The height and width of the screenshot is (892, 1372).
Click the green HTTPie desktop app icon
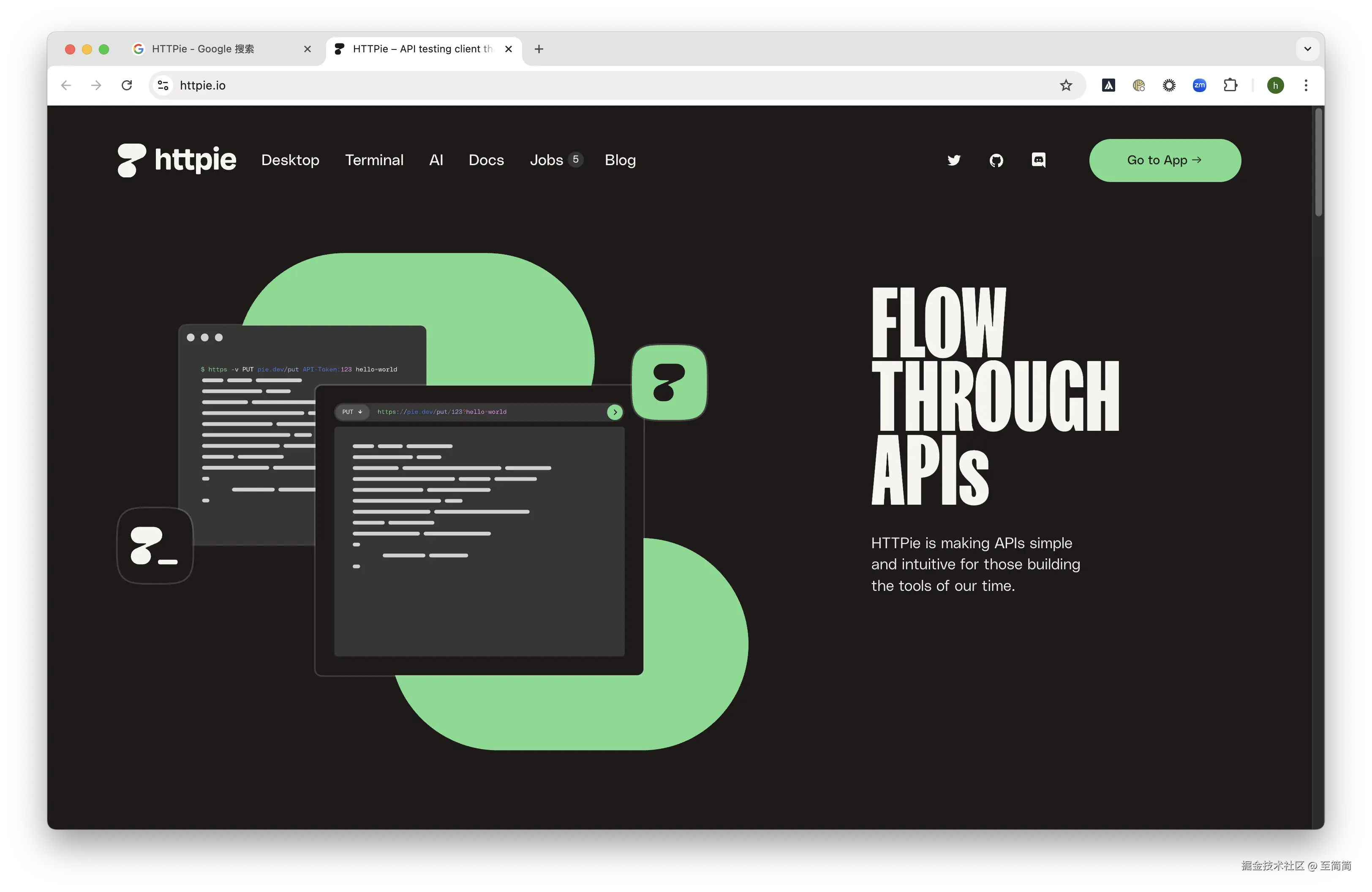[x=669, y=383]
